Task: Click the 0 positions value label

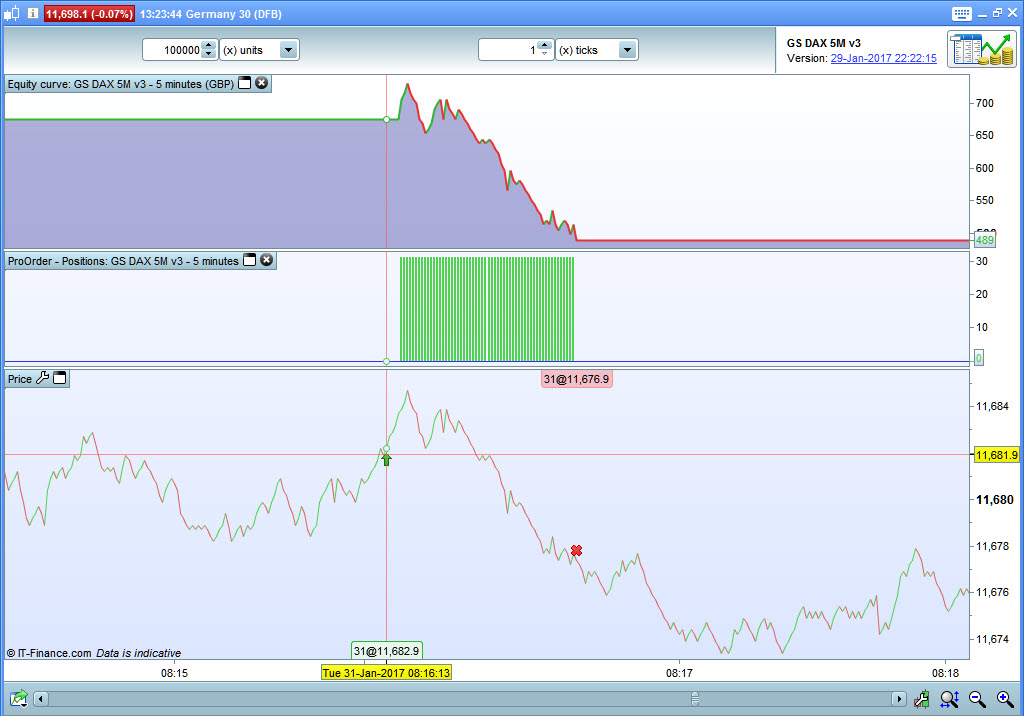Action: coord(979,357)
